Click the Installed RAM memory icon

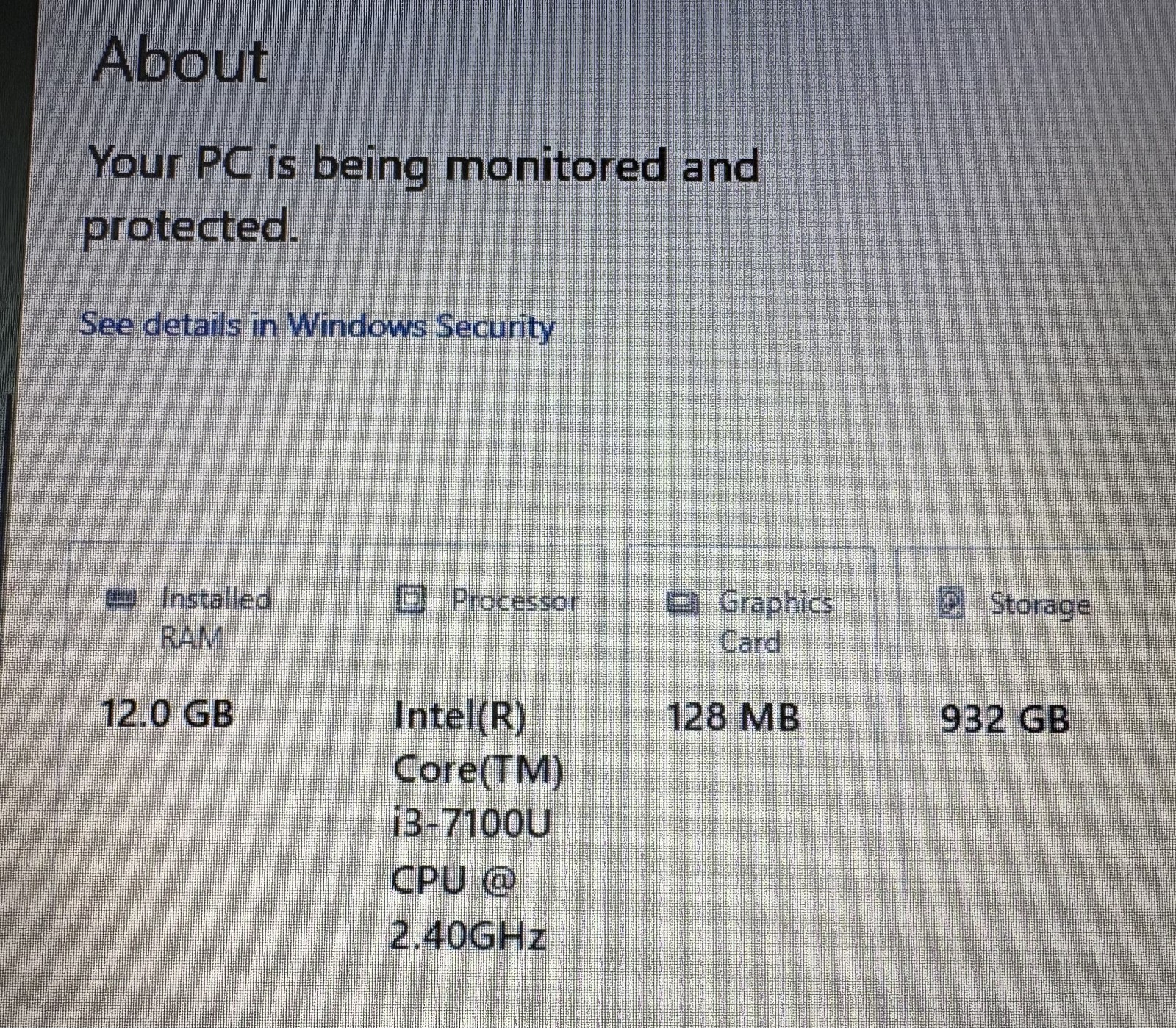[121, 599]
